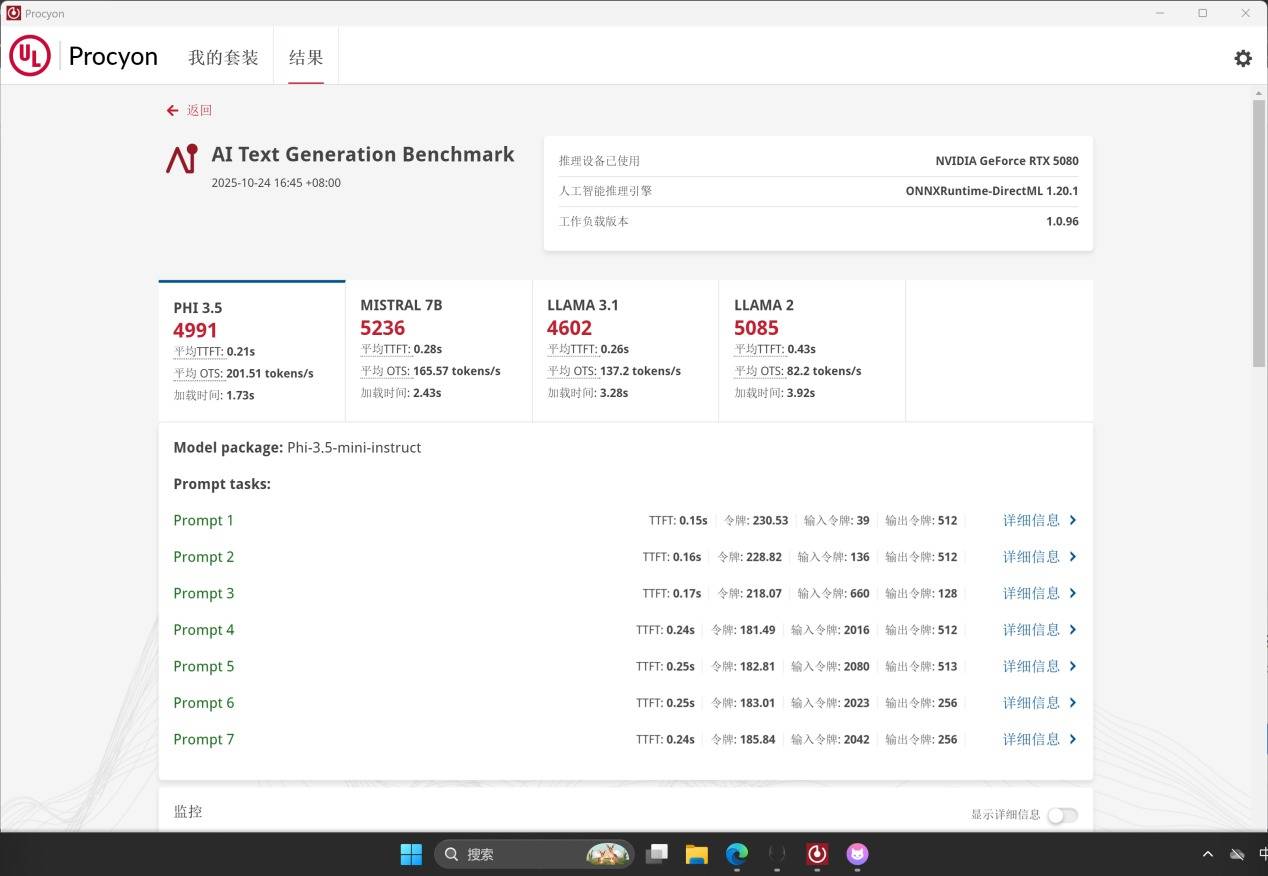Expand Prompt 4 details chevron
The width and height of the screenshot is (1268, 876).
[1073, 630]
